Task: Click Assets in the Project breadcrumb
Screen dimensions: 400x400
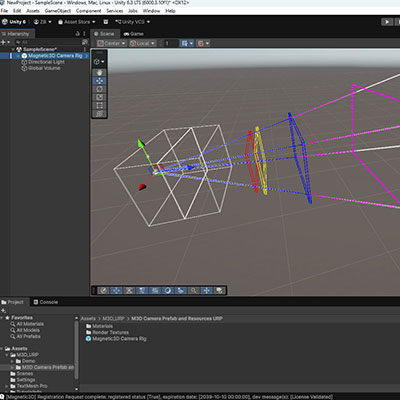Action: (88, 319)
